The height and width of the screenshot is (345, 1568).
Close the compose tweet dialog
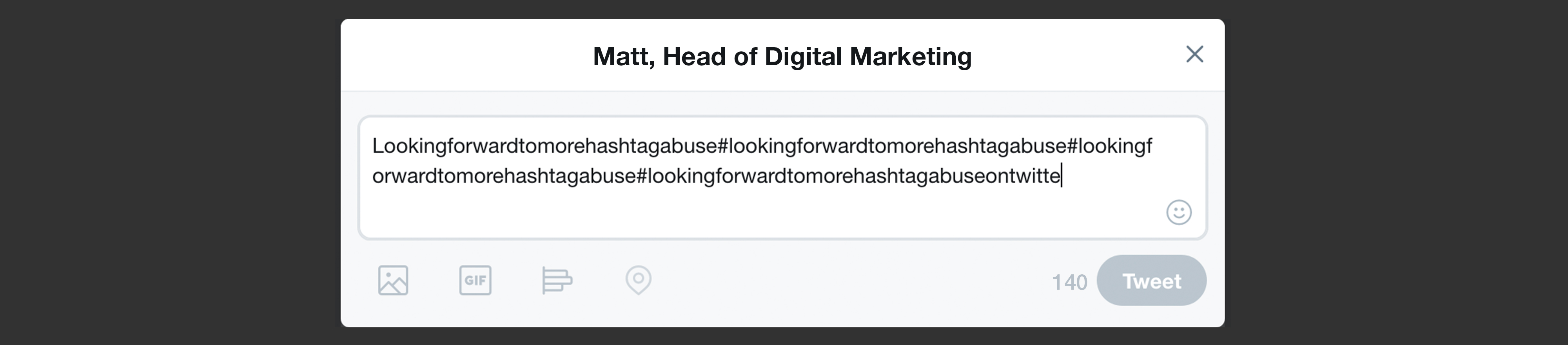pyautogui.click(x=1194, y=54)
